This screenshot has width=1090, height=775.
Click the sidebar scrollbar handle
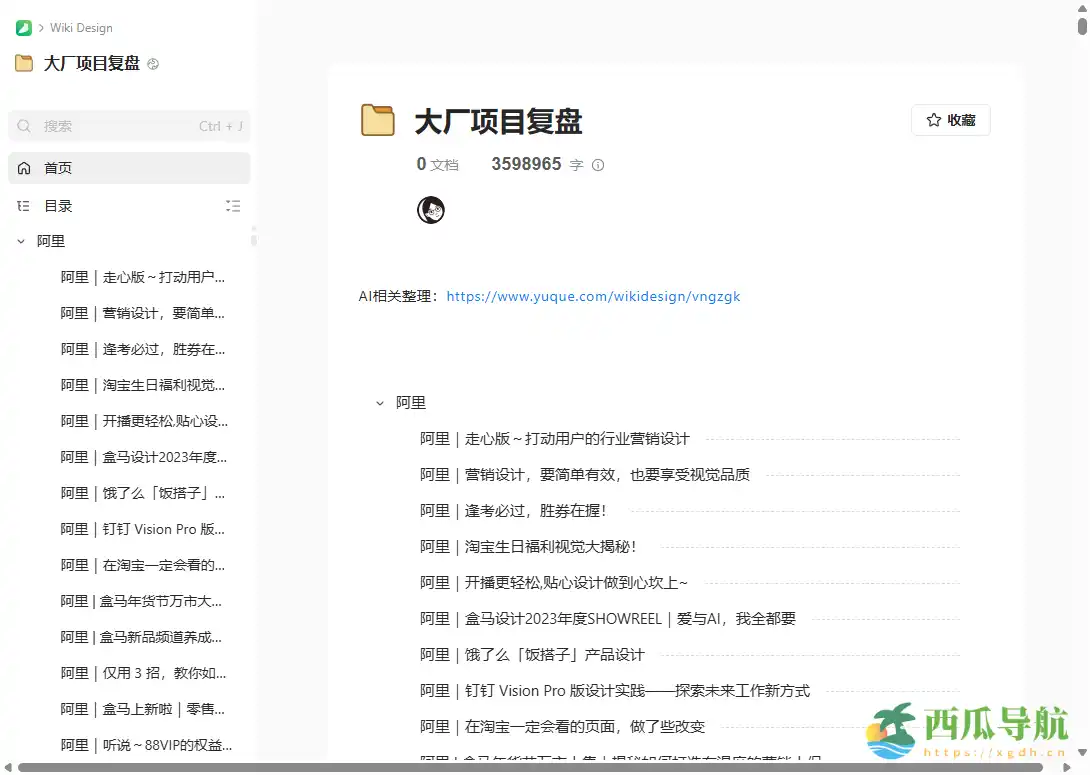click(x=253, y=238)
